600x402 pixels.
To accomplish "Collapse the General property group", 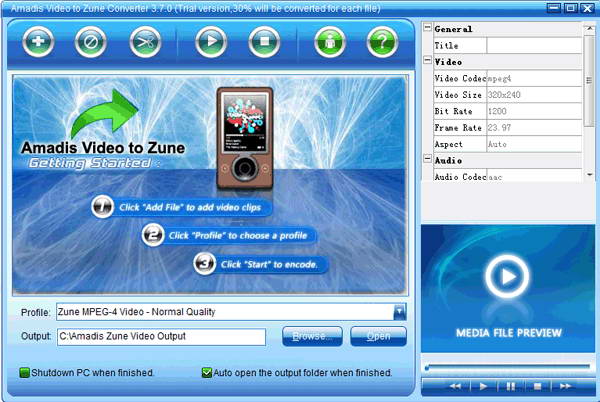I will (x=427, y=28).
